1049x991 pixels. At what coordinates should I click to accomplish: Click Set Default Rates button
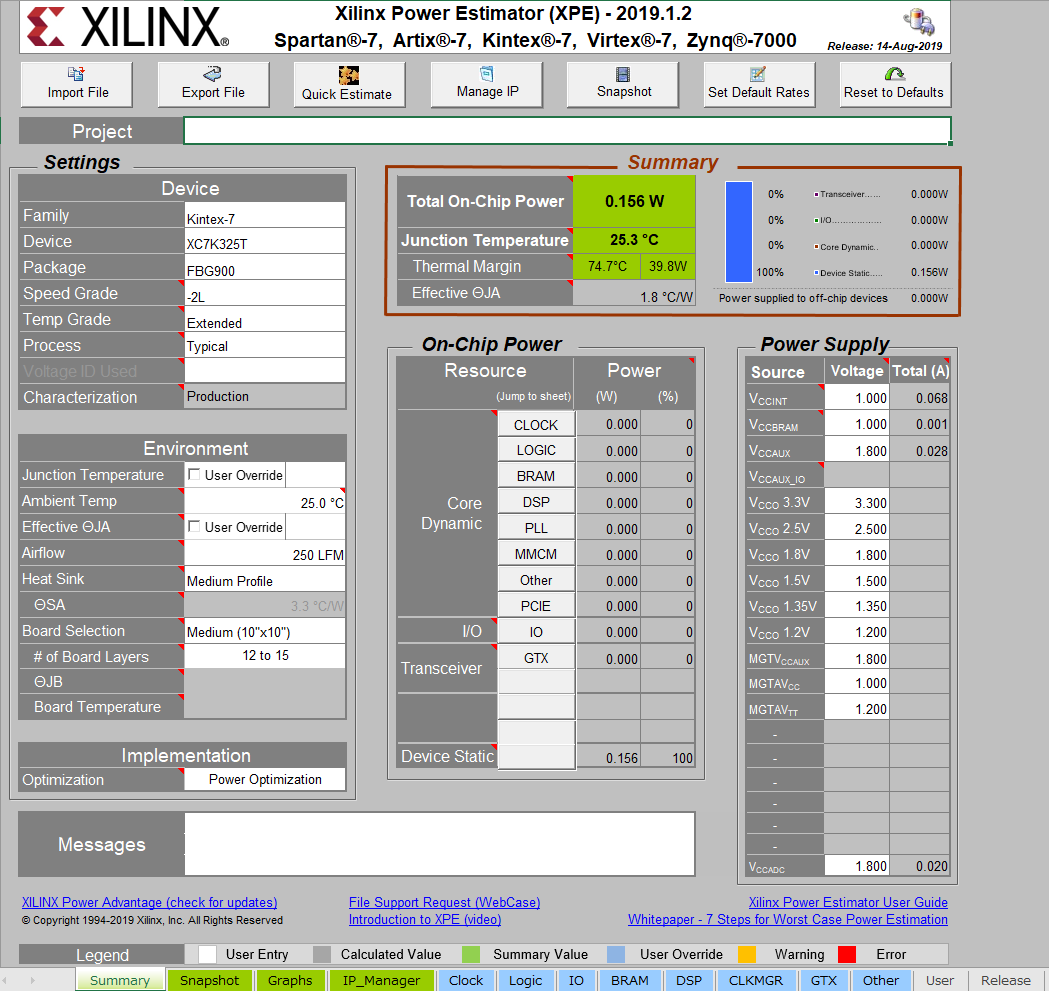point(759,84)
